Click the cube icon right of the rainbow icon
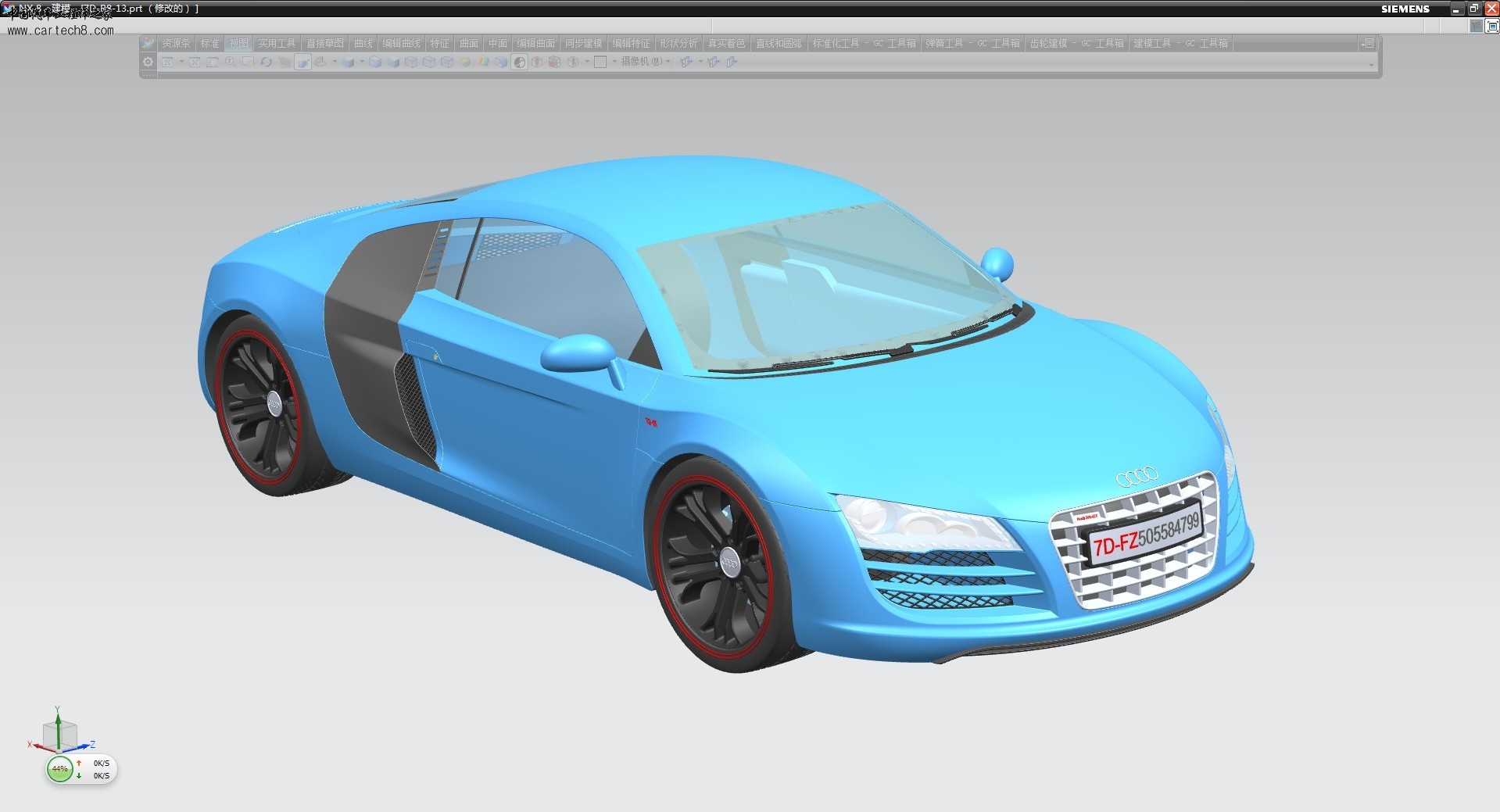The height and width of the screenshot is (812, 1500). [x=501, y=62]
